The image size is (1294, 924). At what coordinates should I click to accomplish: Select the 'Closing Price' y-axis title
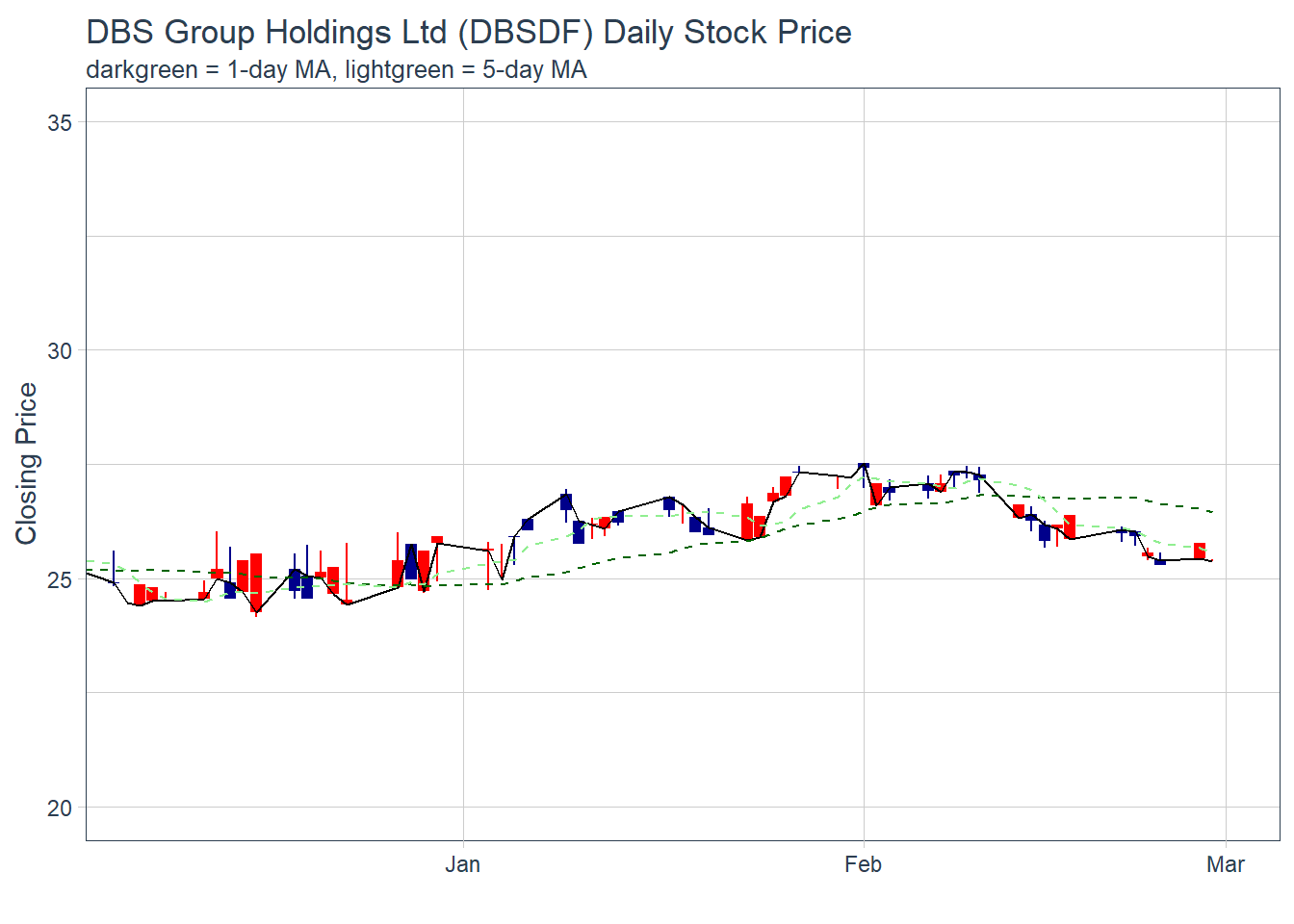tap(26, 463)
